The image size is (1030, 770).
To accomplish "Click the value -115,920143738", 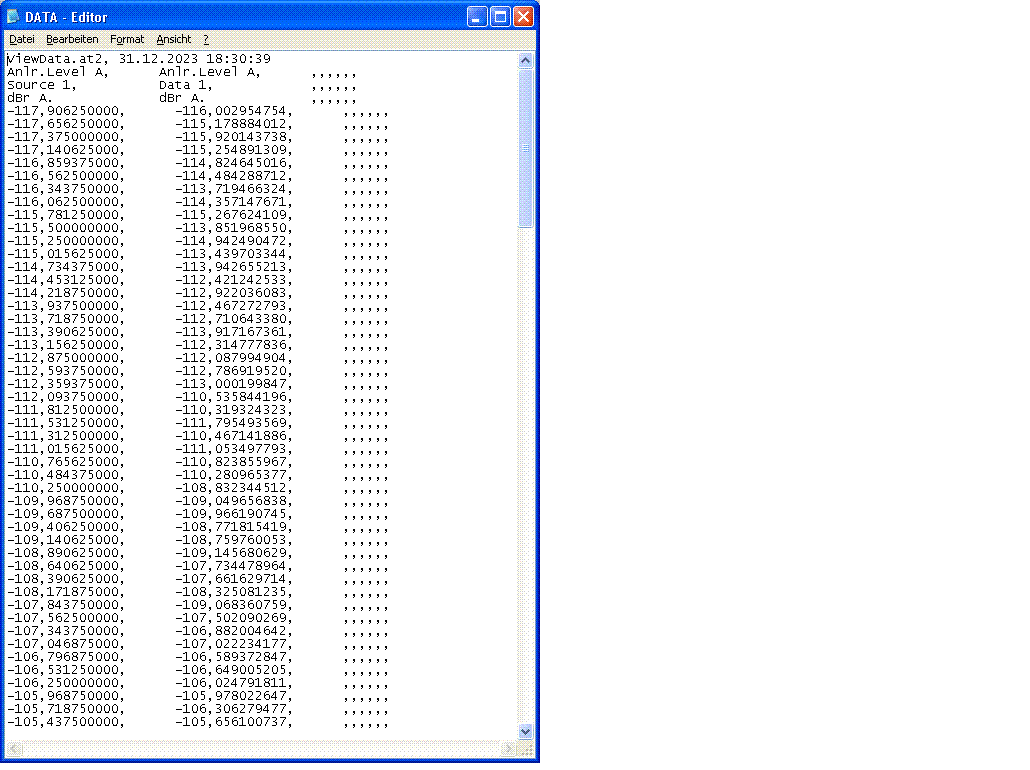I will click(233, 137).
